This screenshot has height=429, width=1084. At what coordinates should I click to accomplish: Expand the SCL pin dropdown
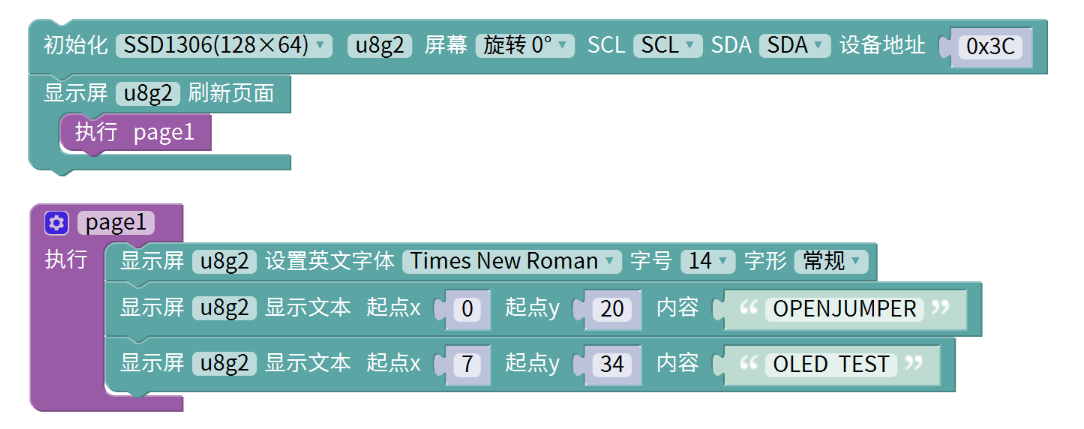tap(667, 45)
